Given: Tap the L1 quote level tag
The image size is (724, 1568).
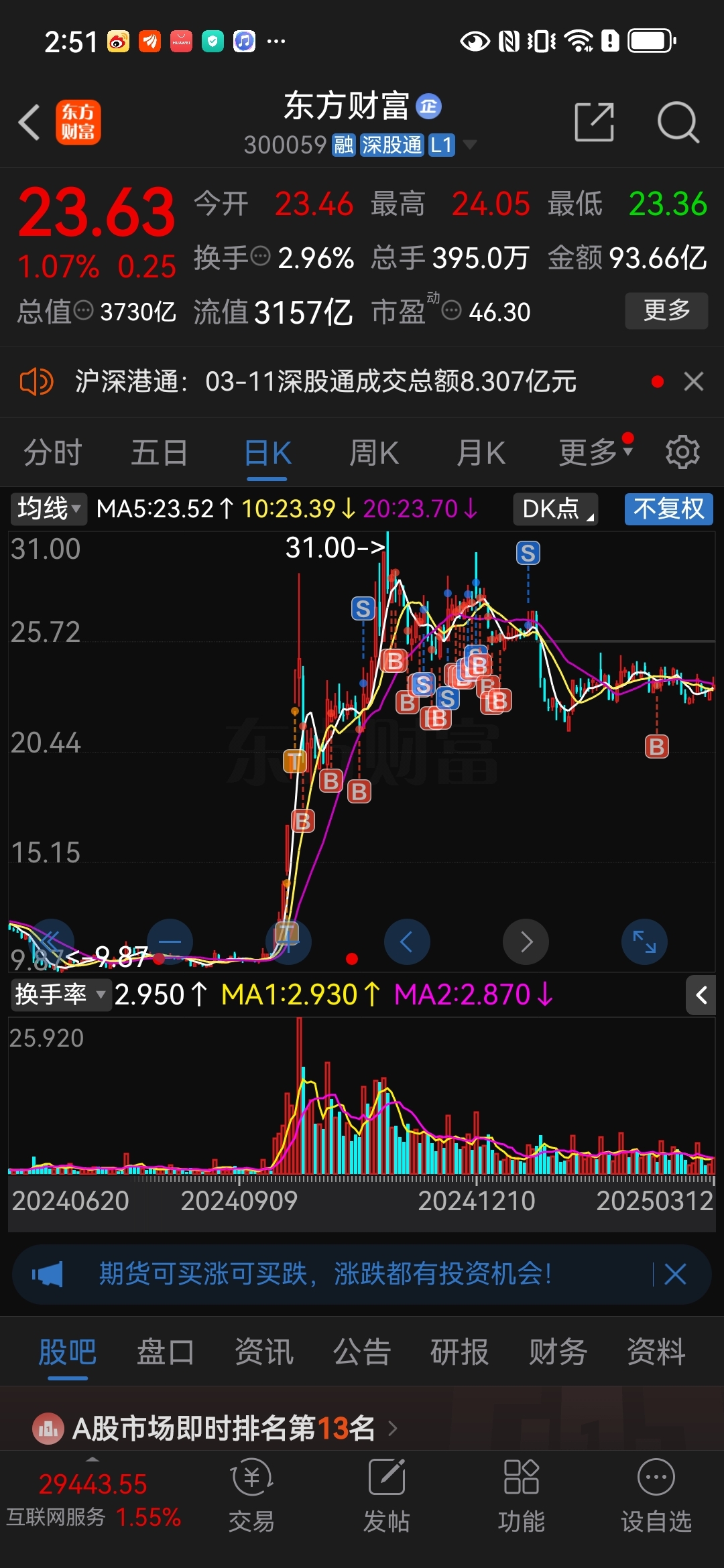Looking at the screenshot, I should (441, 145).
